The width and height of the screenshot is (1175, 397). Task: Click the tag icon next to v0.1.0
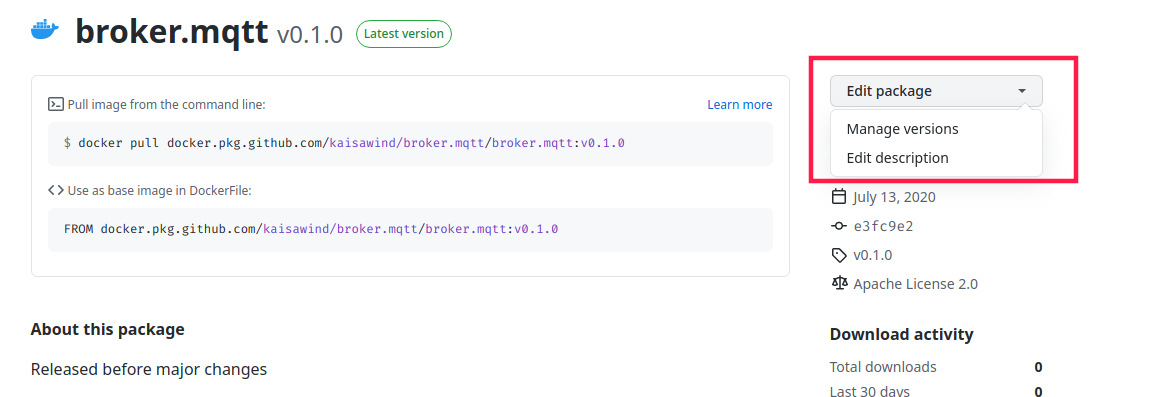click(x=839, y=255)
